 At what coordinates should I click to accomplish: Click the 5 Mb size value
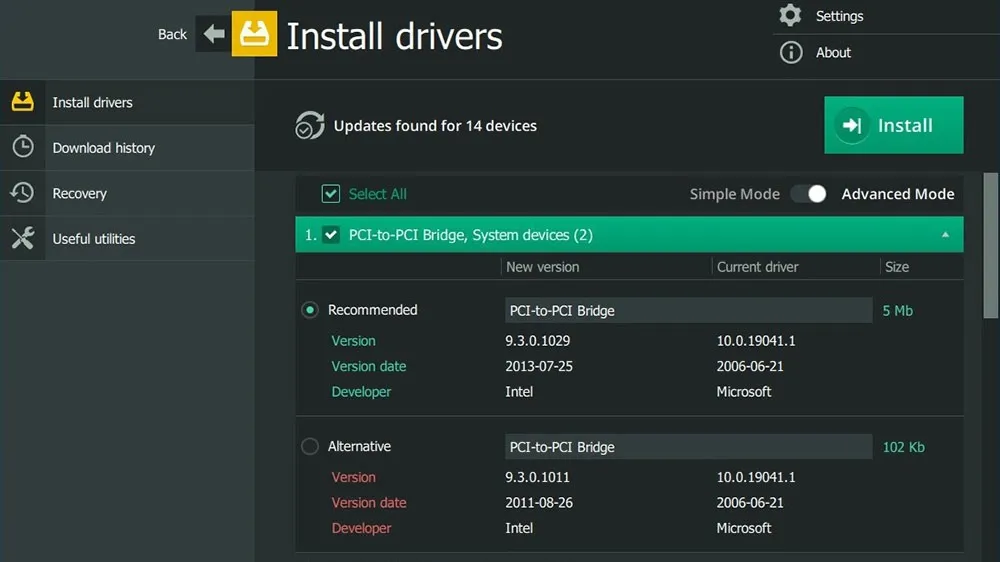coord(898,311)
